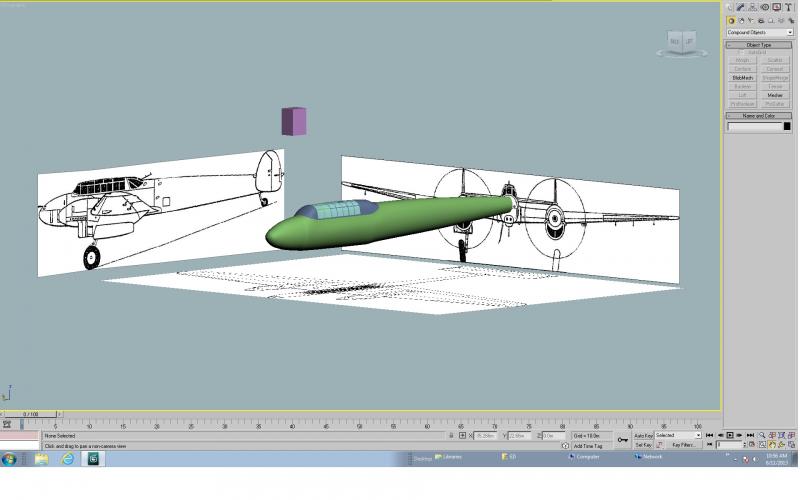Click the black object color swatch
Screen dimensions: 800x500
click(x=787, y=126)
